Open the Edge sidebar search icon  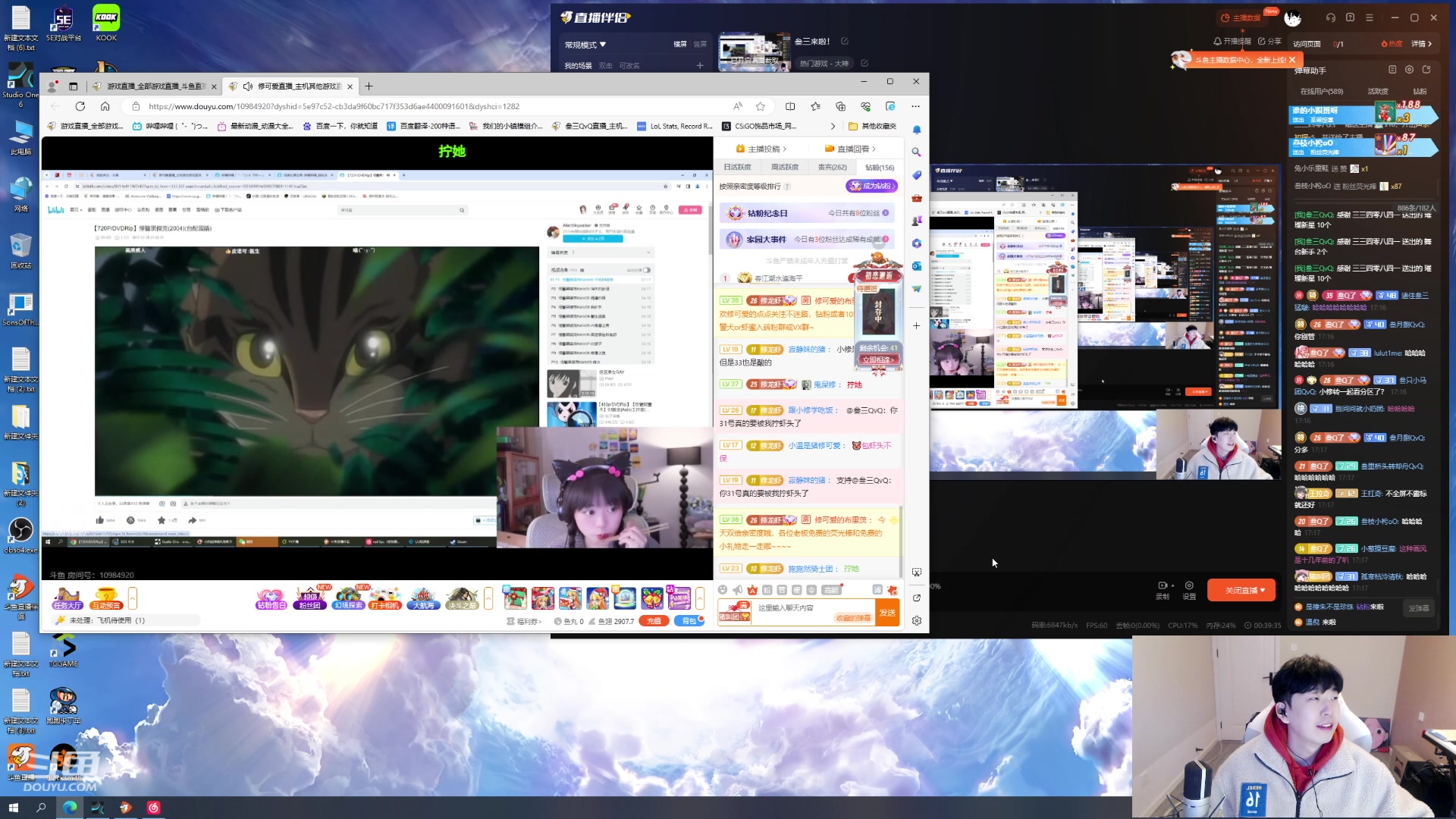(916, 152)
